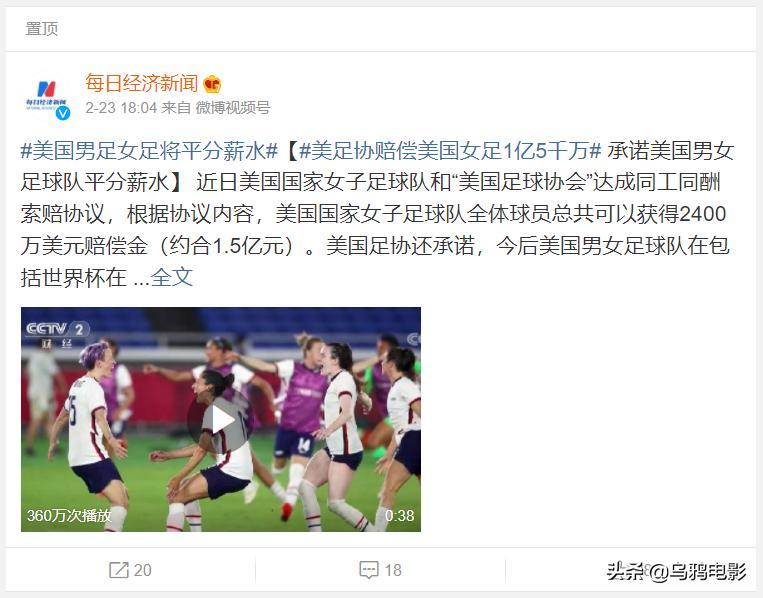Open the video thumbnail of soccer players
Viewport: 763px width, 598px height.
(220, 419)
